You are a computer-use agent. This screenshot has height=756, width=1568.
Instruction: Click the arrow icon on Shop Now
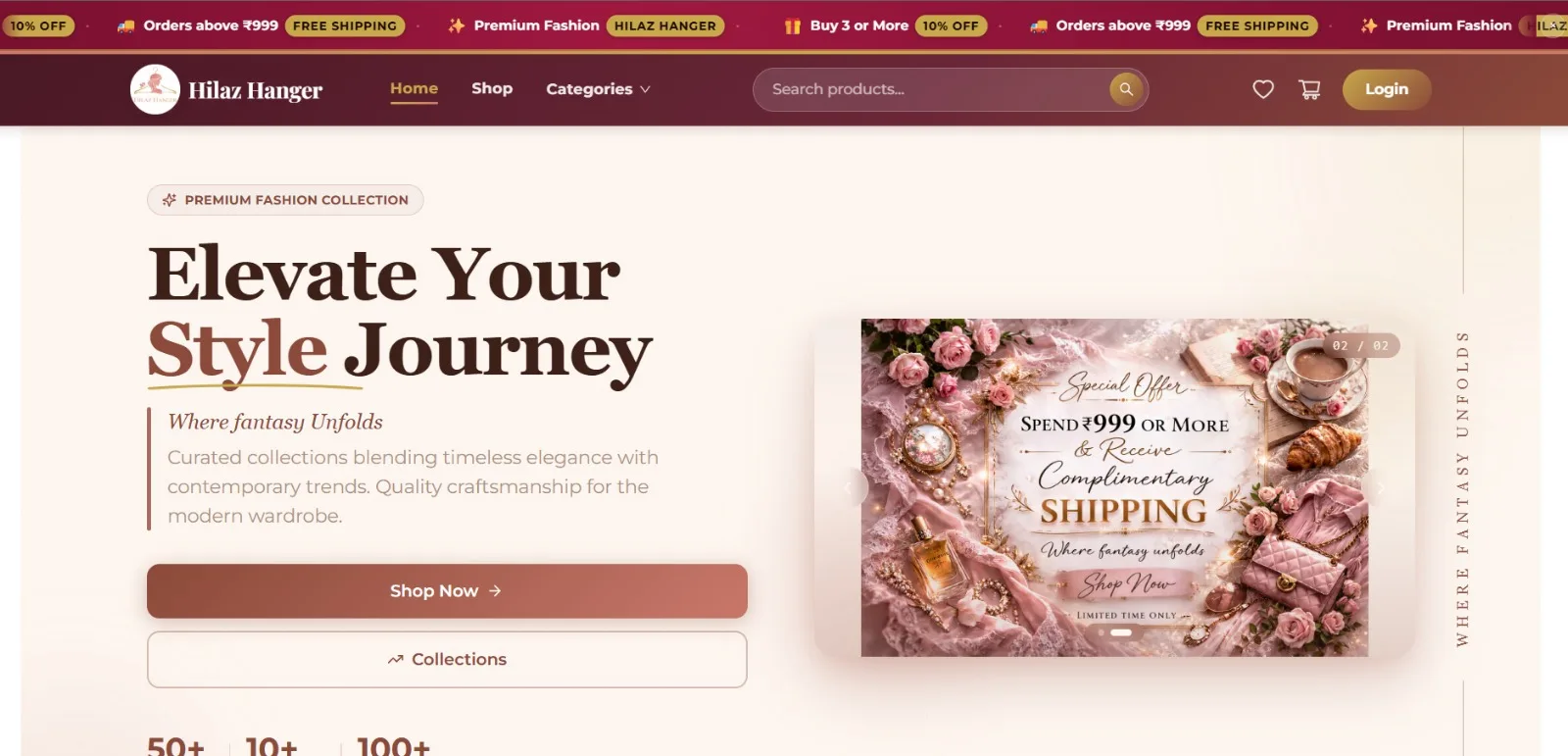[495, 591]
